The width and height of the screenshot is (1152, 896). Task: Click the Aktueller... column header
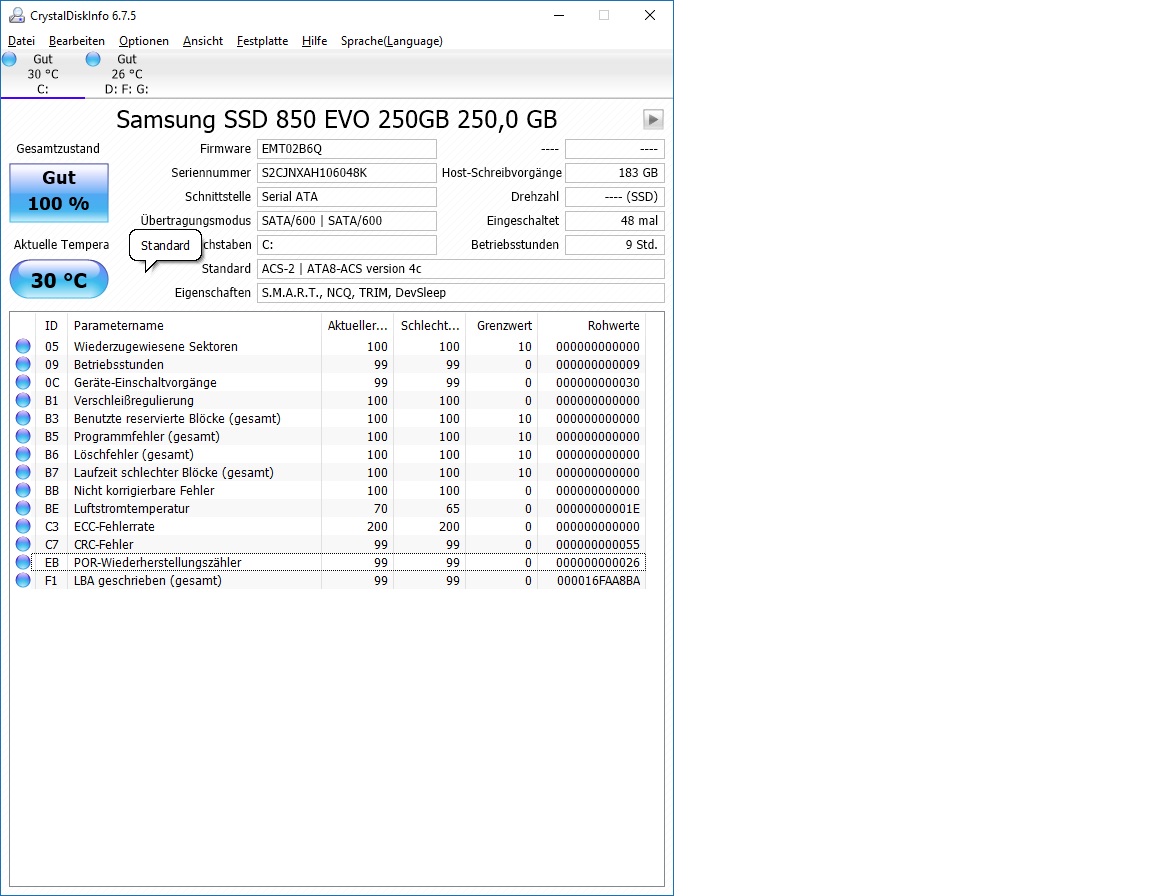pyautogui.click(x=357, y=325)
